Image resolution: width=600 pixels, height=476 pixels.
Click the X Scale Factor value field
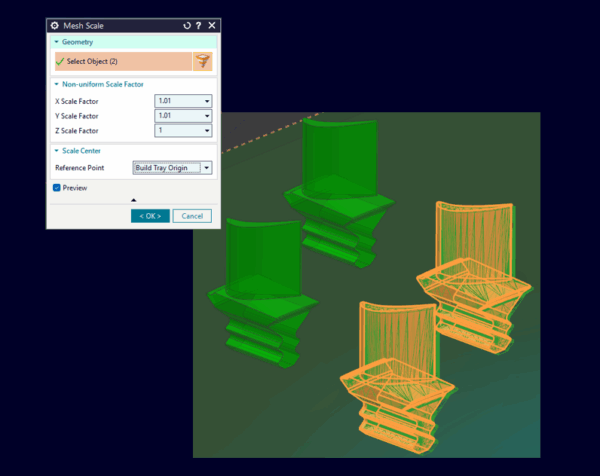[x=178, y=101]
